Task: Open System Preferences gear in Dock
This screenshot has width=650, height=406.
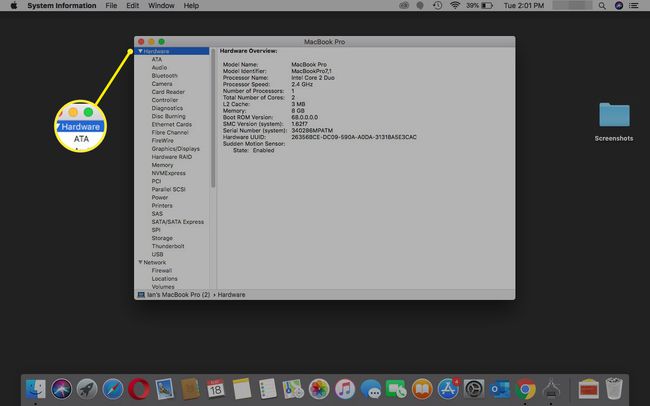Action: (474, 389)
